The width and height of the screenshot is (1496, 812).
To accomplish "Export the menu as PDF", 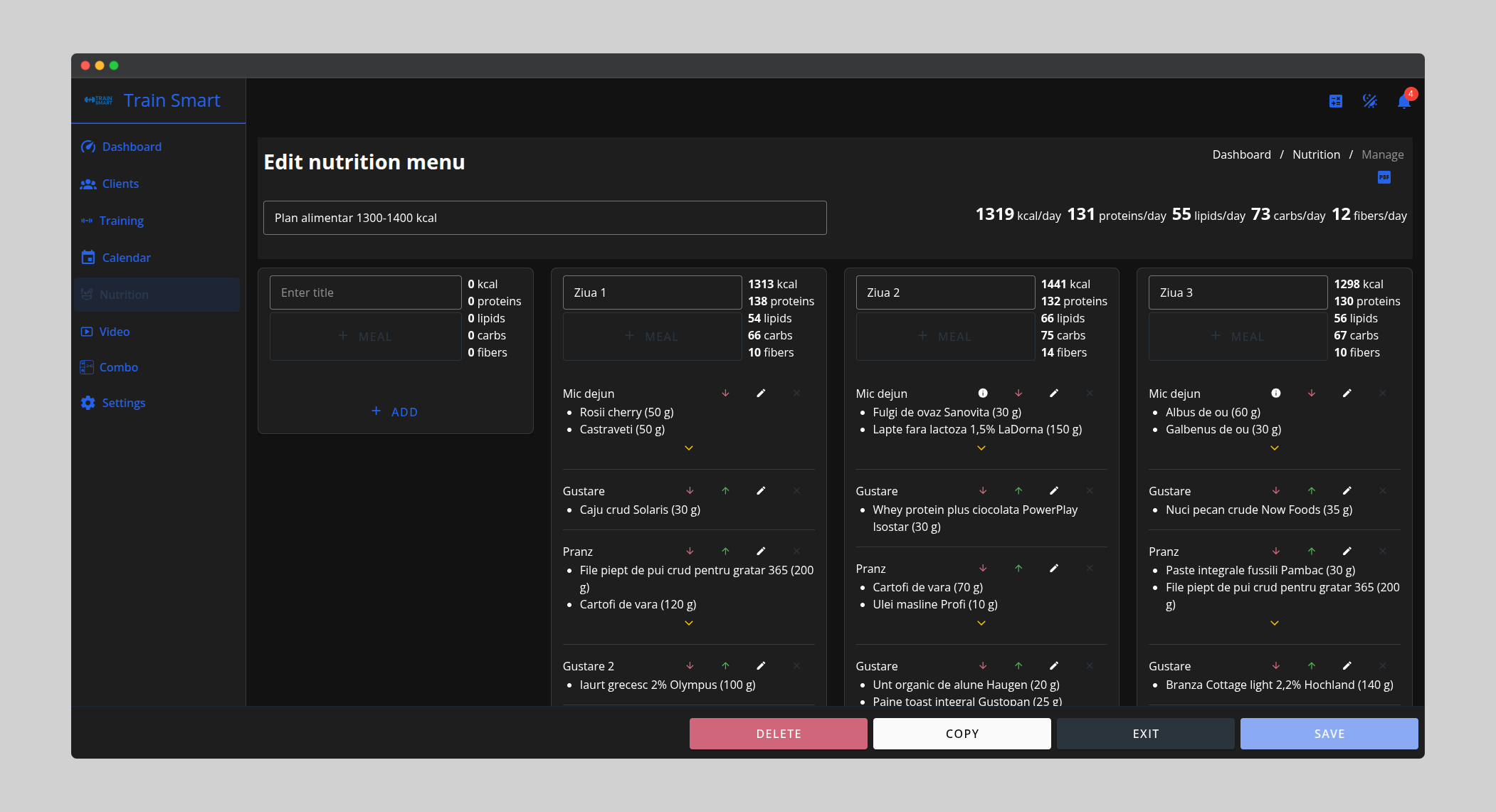I will pyautogui.click(x=1384, y=177).
